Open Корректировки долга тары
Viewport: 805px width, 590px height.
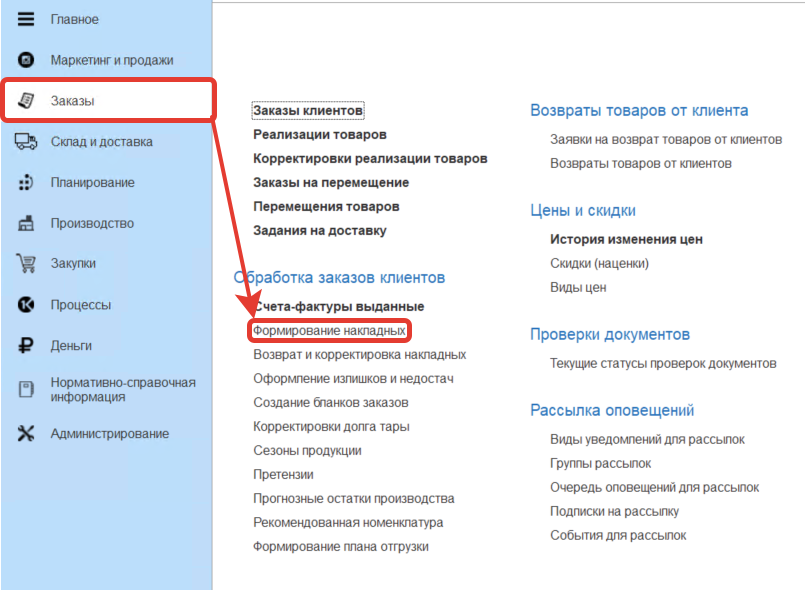[331, 427]
